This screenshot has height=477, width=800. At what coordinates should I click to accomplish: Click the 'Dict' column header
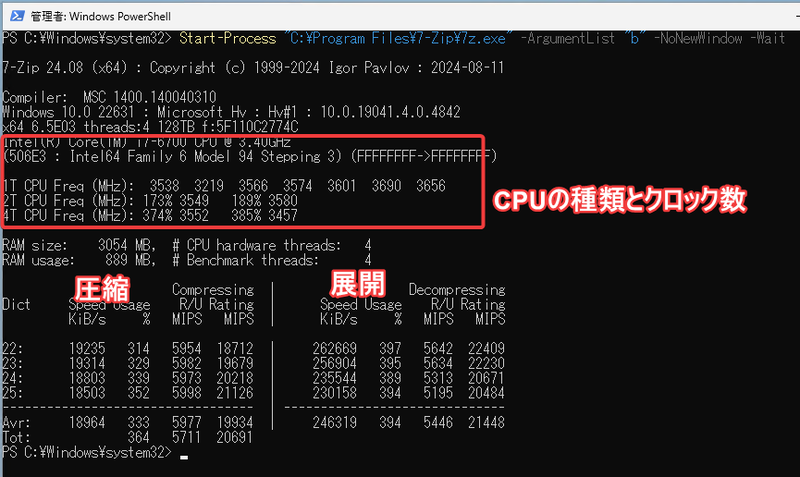point(16,305)
